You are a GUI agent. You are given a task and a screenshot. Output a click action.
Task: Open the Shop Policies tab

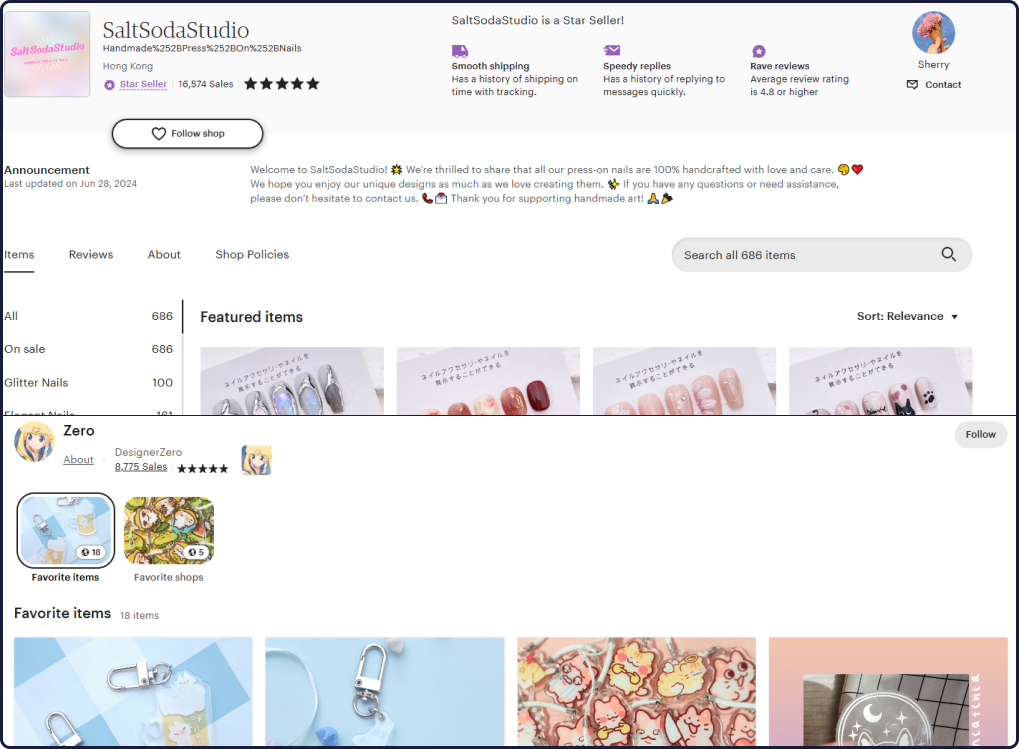(x=252, y=255)
